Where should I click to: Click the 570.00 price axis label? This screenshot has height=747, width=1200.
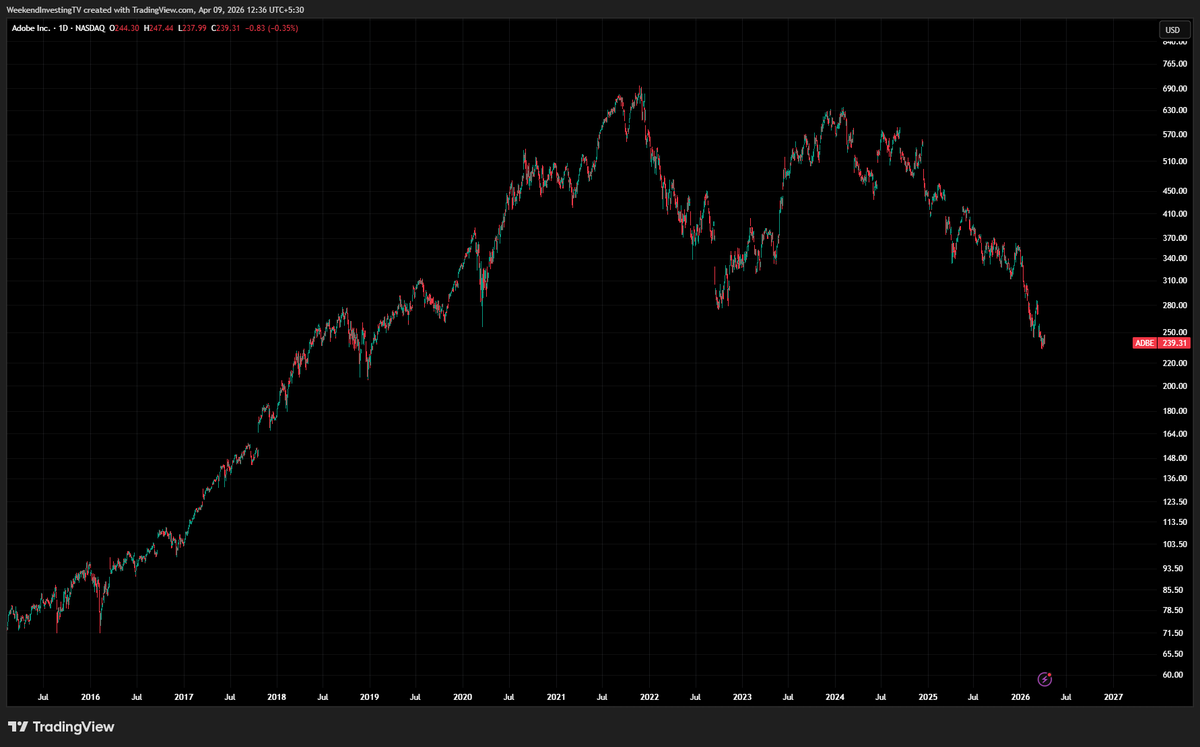point(1174,136)
